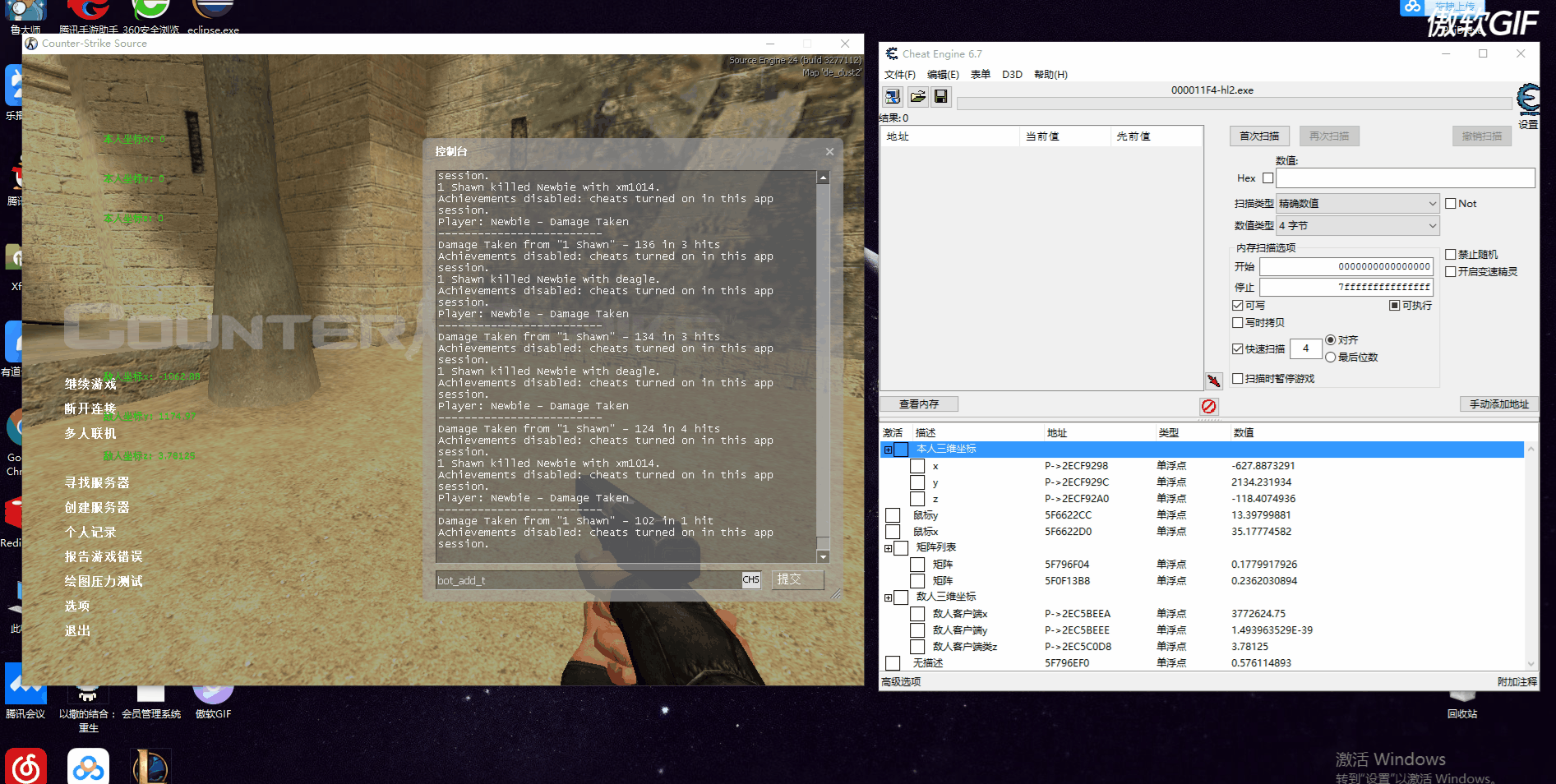Viewport: 1556px width, 784px height.
Task: Click the Cheat Engine title bar logo
Action: coord(892,53)
